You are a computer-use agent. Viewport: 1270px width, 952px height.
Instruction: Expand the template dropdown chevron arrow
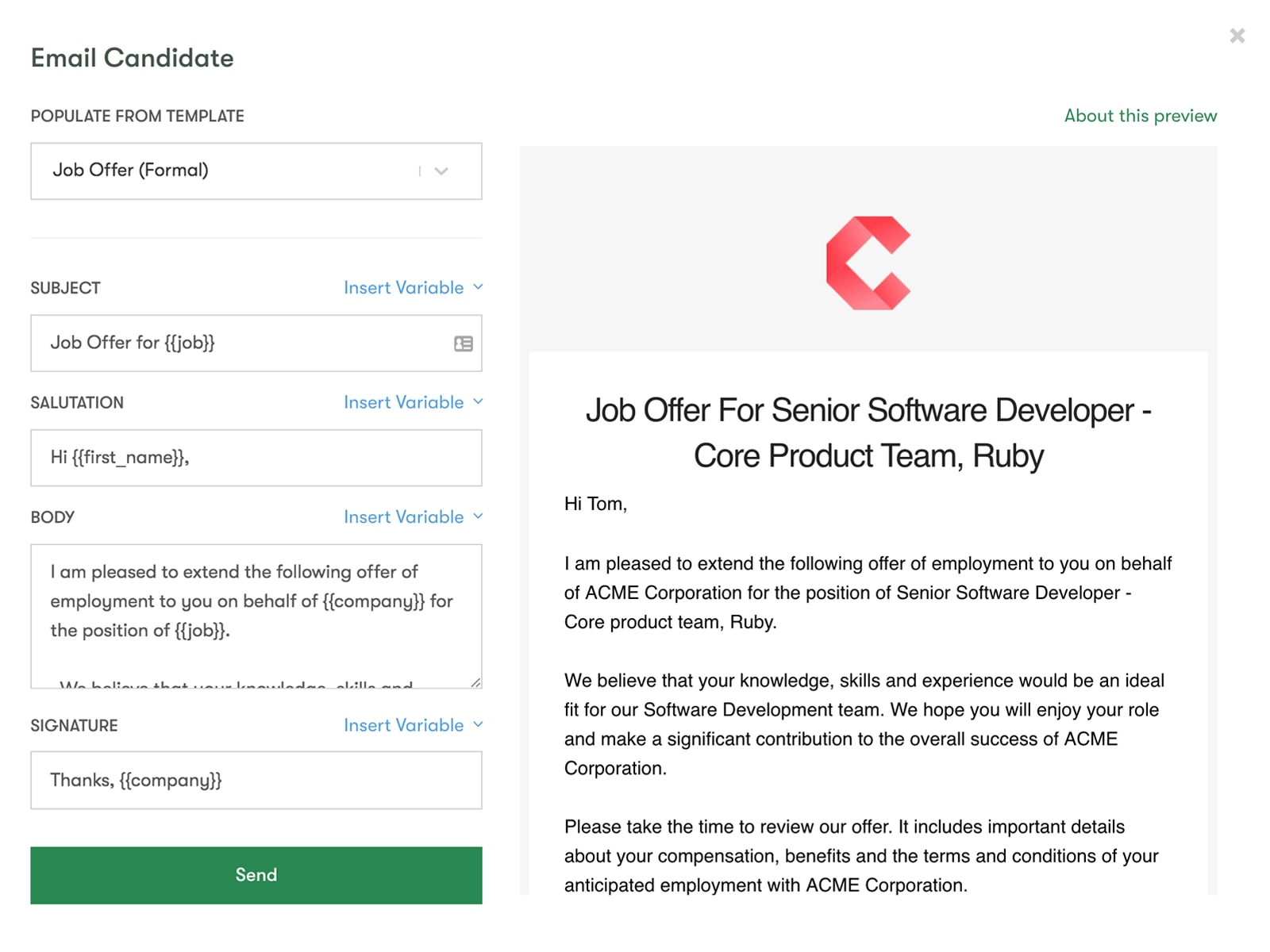pos(441,171)
